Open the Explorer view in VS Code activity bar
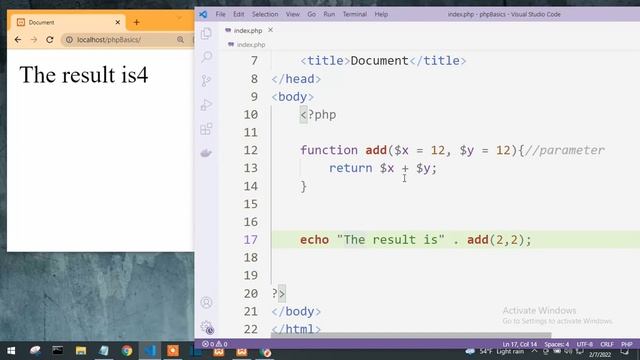The height and width of the screenshot is (360, 640). coord(207,33)
